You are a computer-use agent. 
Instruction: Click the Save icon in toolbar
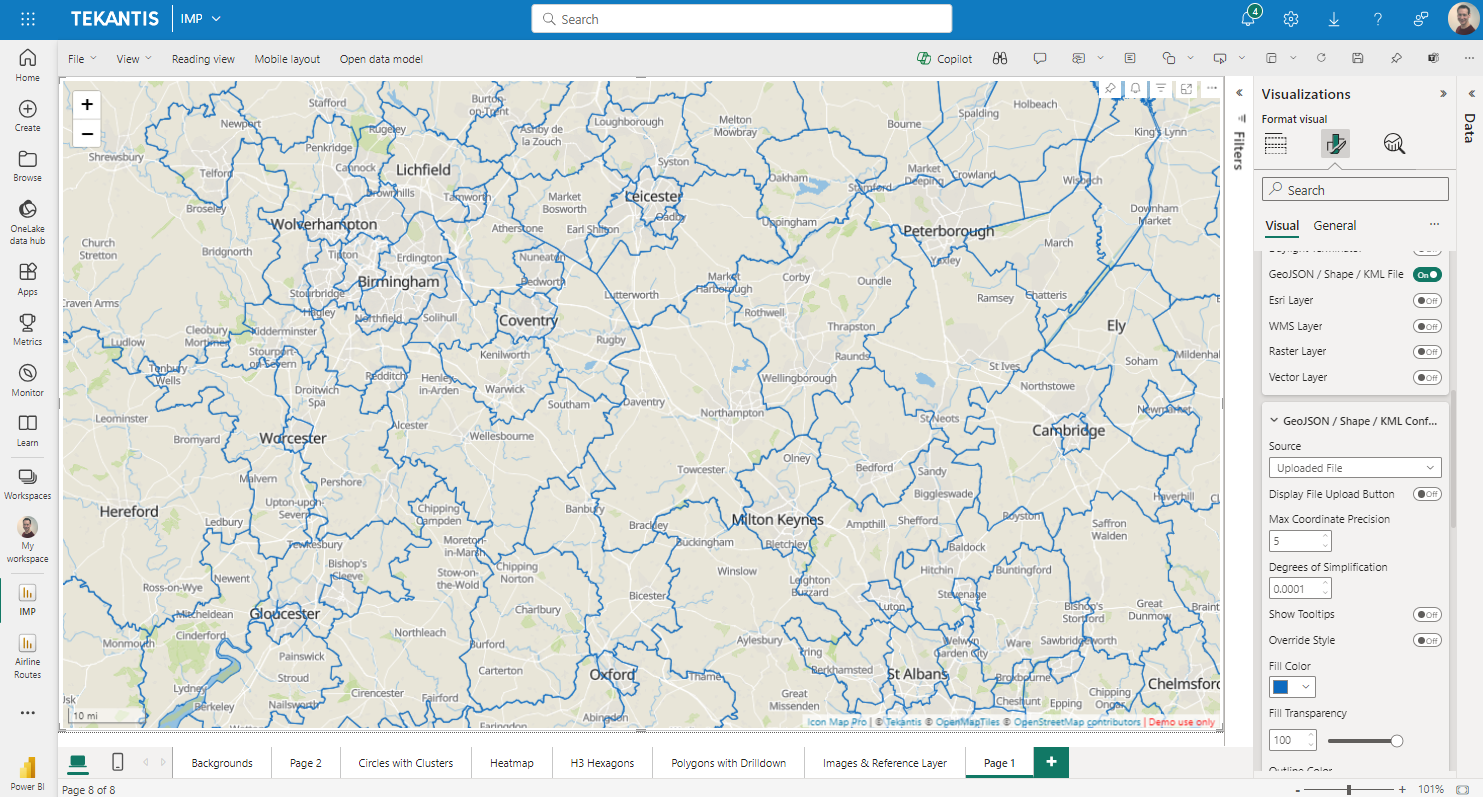(x=1357, y=59)
